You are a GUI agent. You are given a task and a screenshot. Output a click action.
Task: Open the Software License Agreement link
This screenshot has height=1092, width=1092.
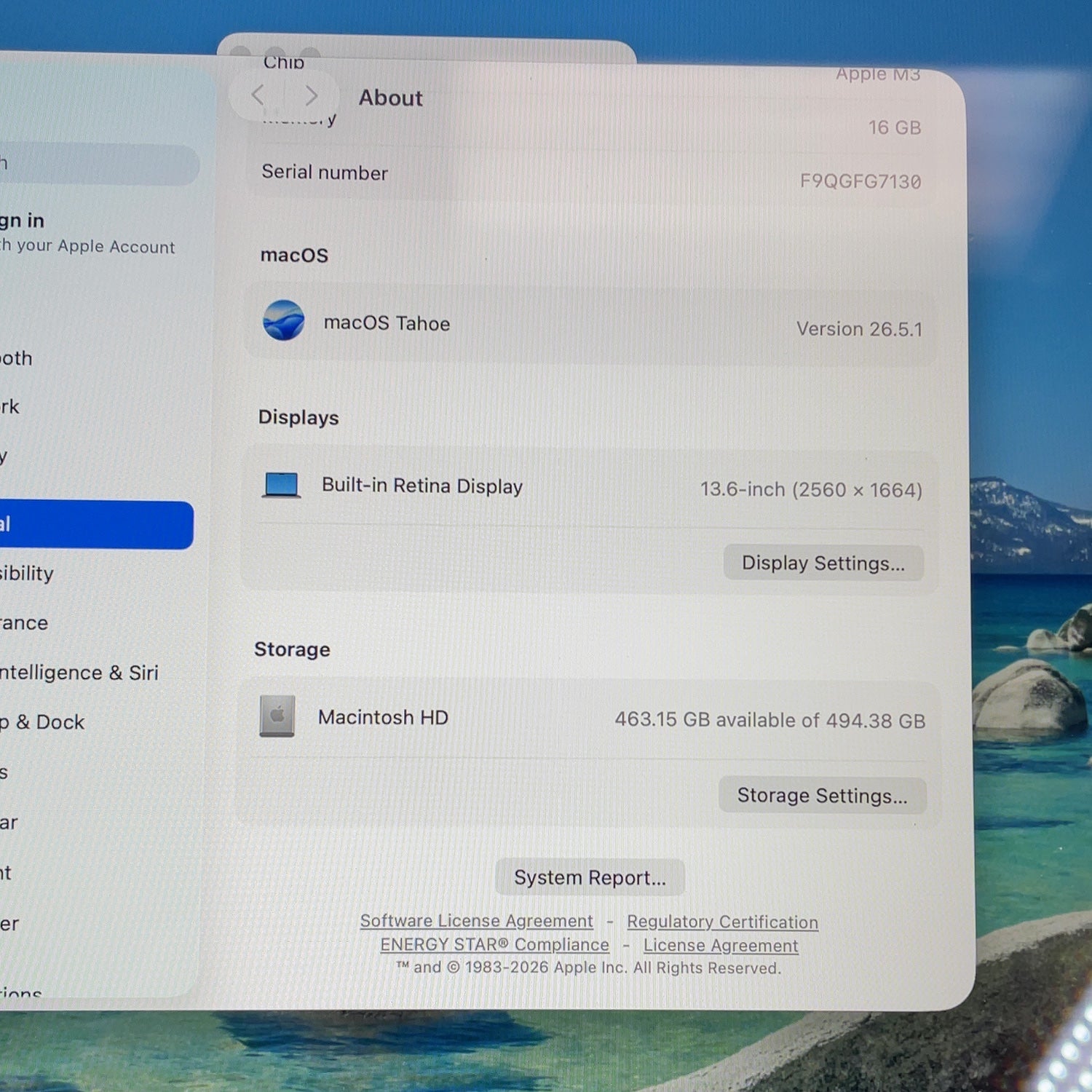477,921
